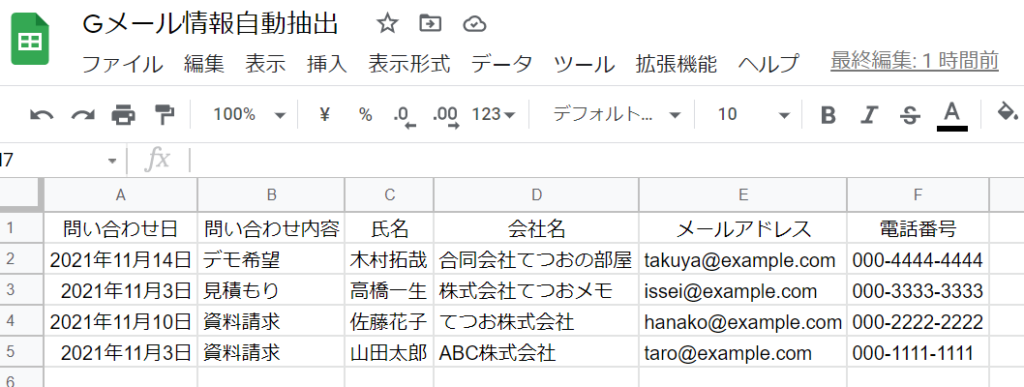Open the font size 10 dropdown

753,115
